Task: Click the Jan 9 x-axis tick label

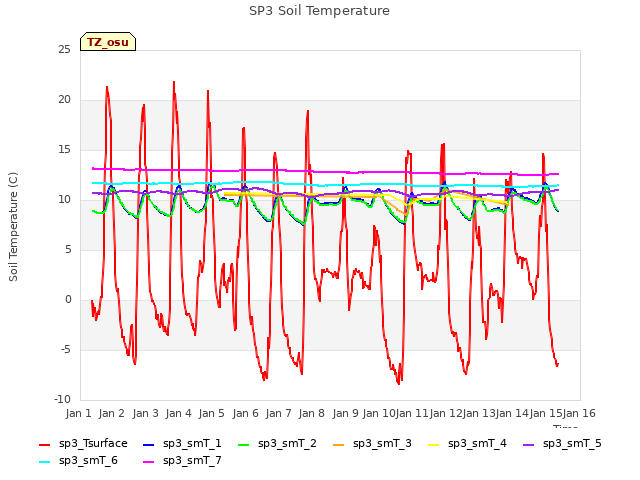Action: pos(345,413)
